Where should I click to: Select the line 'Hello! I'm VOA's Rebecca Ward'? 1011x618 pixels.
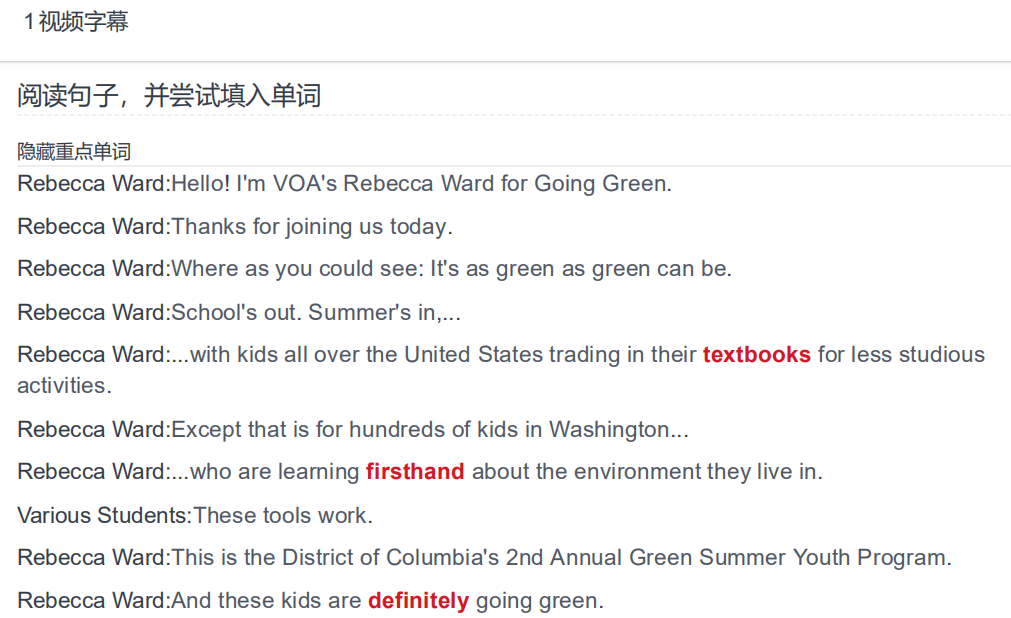click(x=344, y=184)
